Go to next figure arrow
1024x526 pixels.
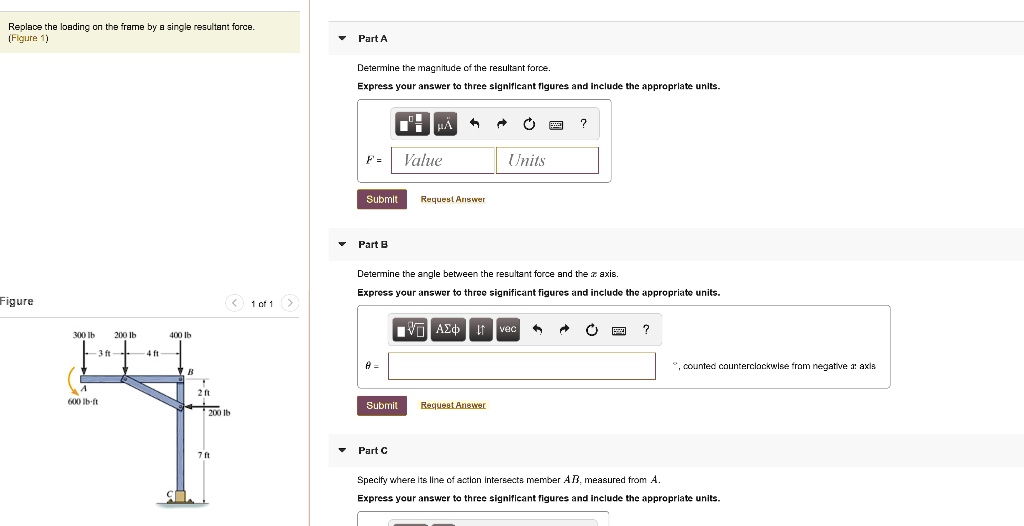[x=289, y=303]
